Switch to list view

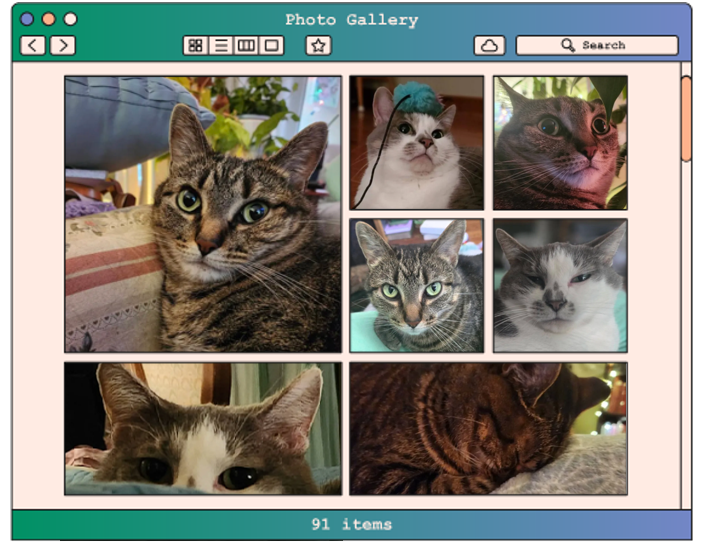(x=221, y=45)
